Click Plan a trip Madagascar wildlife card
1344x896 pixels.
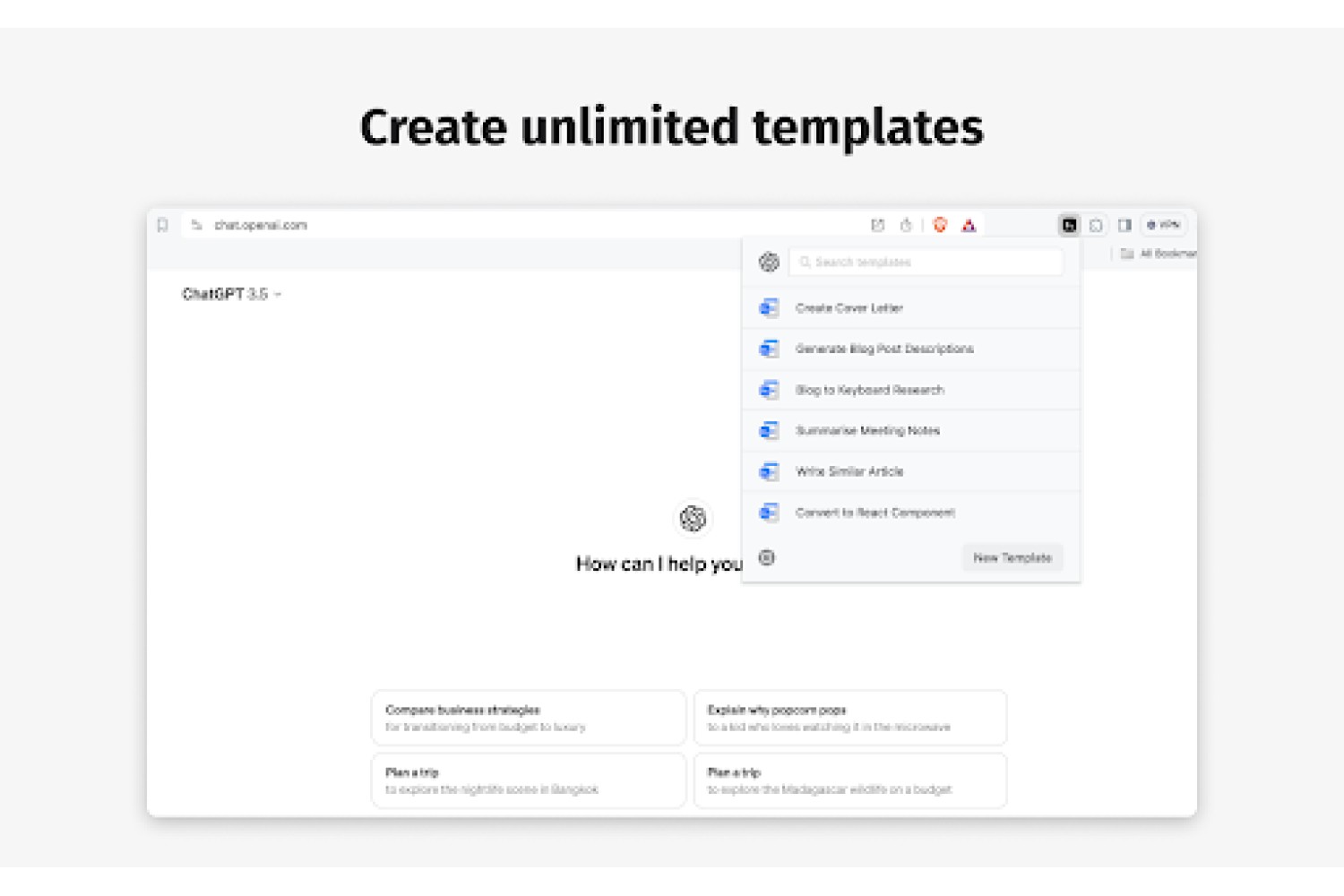(850, 780)
